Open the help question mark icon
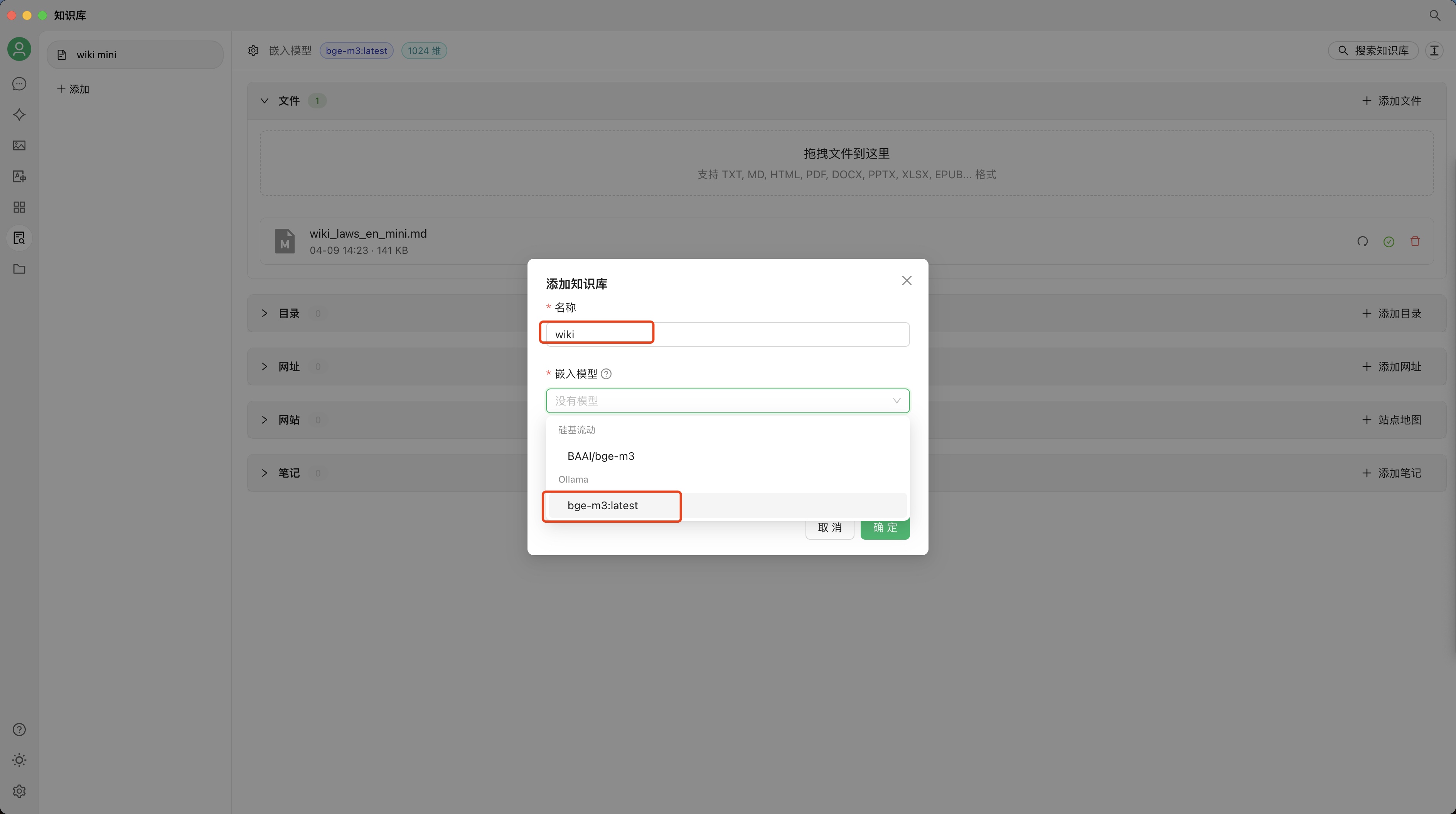 tap(19, 729)
